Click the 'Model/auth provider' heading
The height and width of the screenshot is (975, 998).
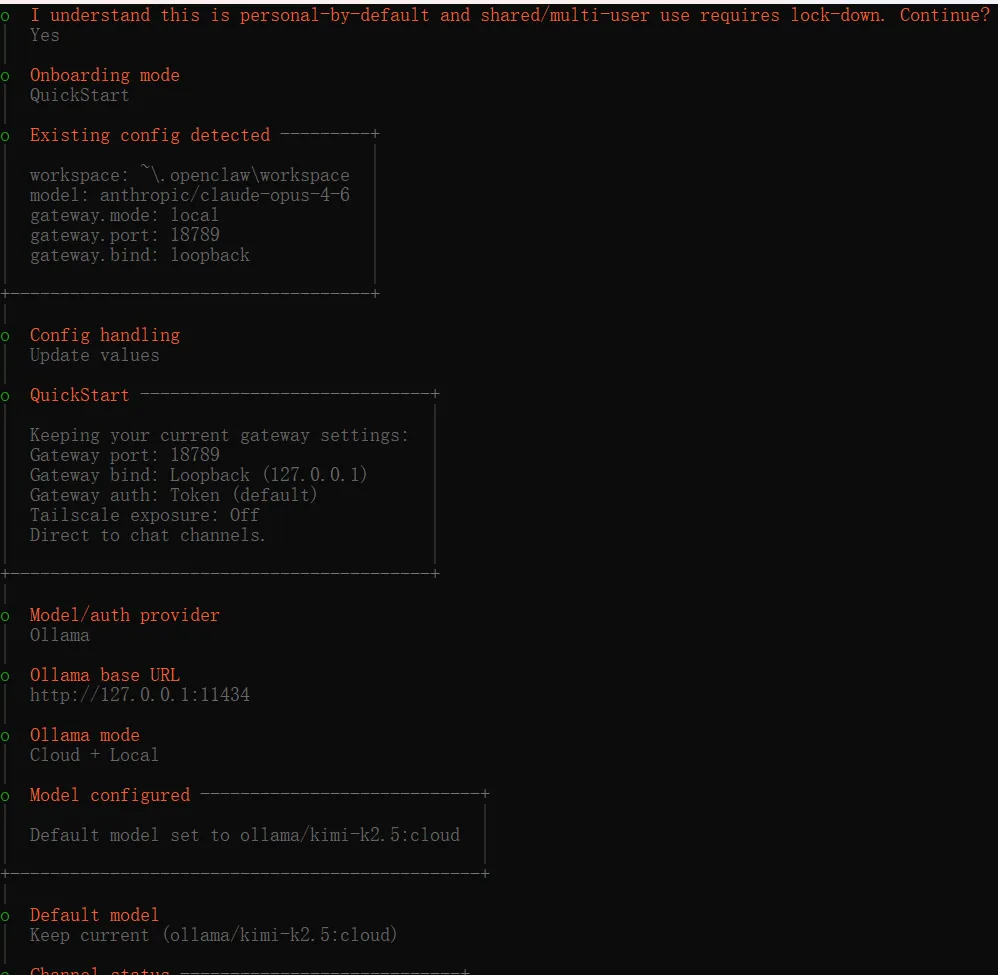(125, 615)
